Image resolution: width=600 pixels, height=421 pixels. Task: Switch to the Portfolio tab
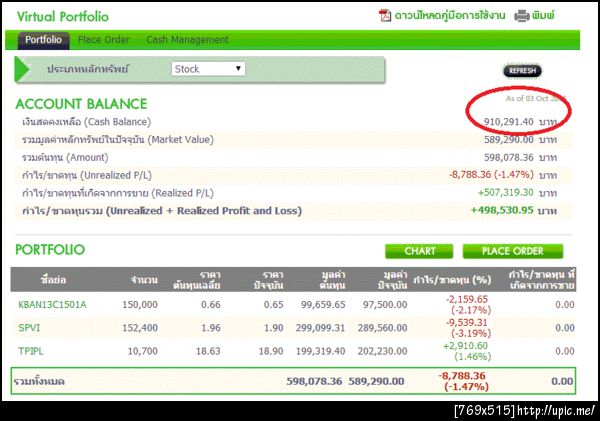point(43,40)
